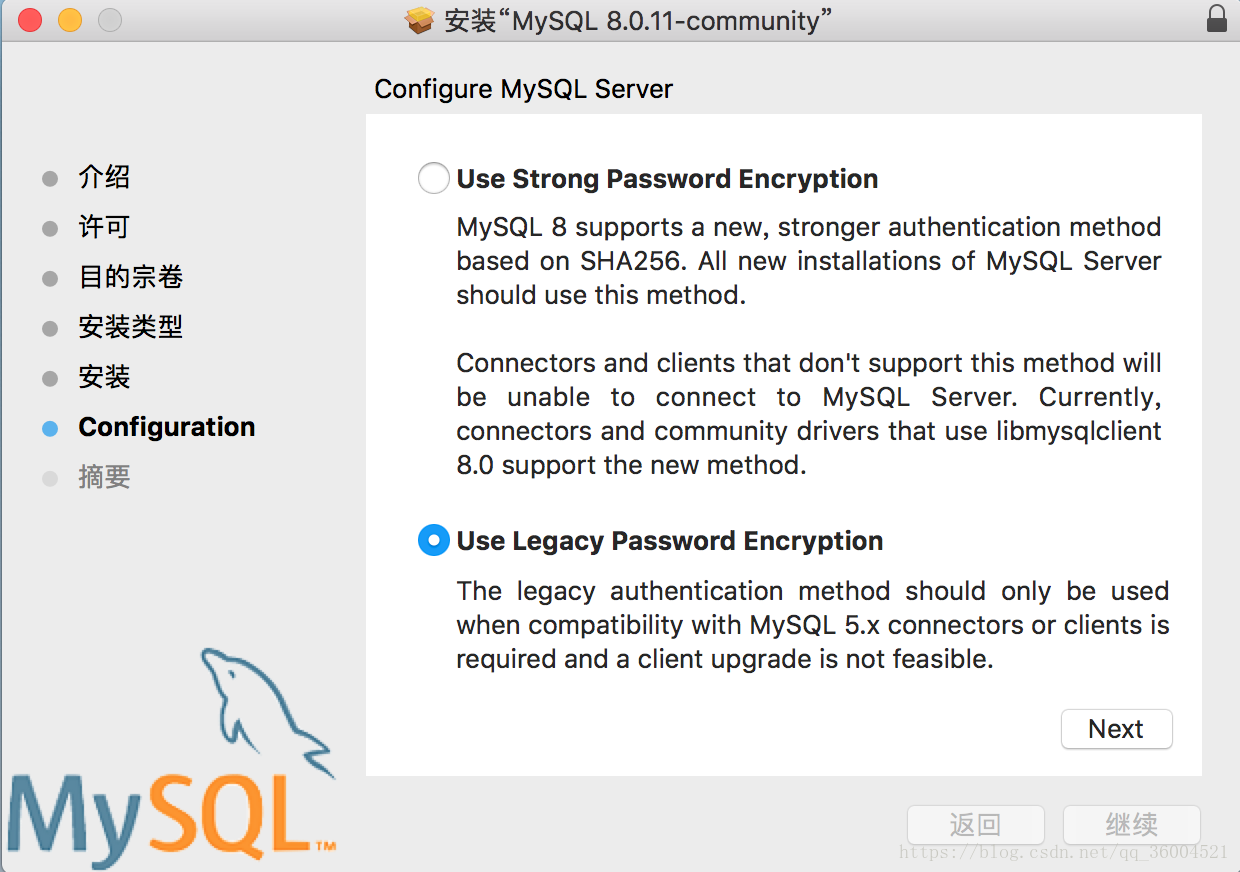The image size is (1240, 872).
Task: Click the bullet next to 许可 step
Action: click(x=50, y=229)
